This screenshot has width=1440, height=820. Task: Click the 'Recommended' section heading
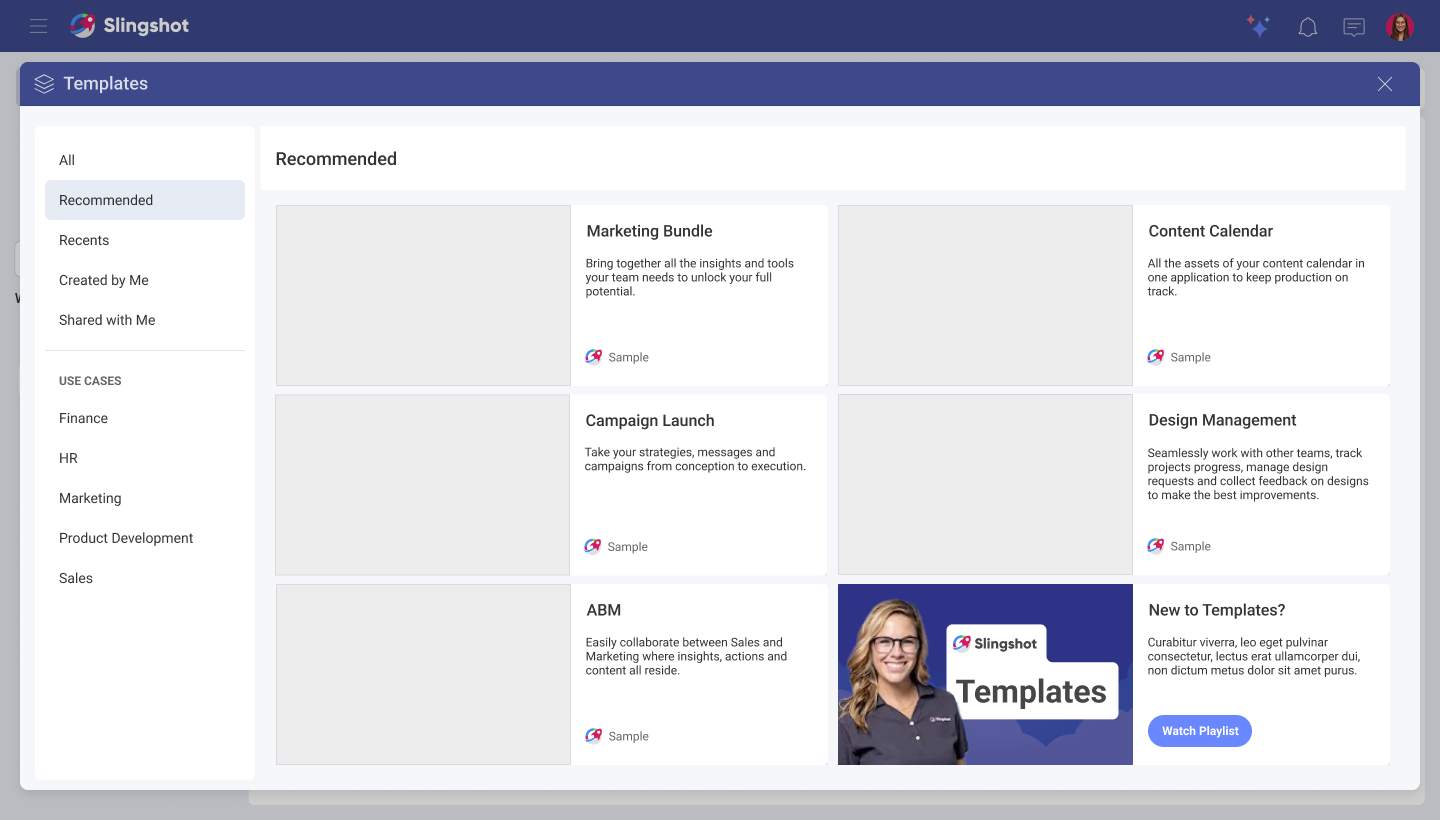coord(336,159)
